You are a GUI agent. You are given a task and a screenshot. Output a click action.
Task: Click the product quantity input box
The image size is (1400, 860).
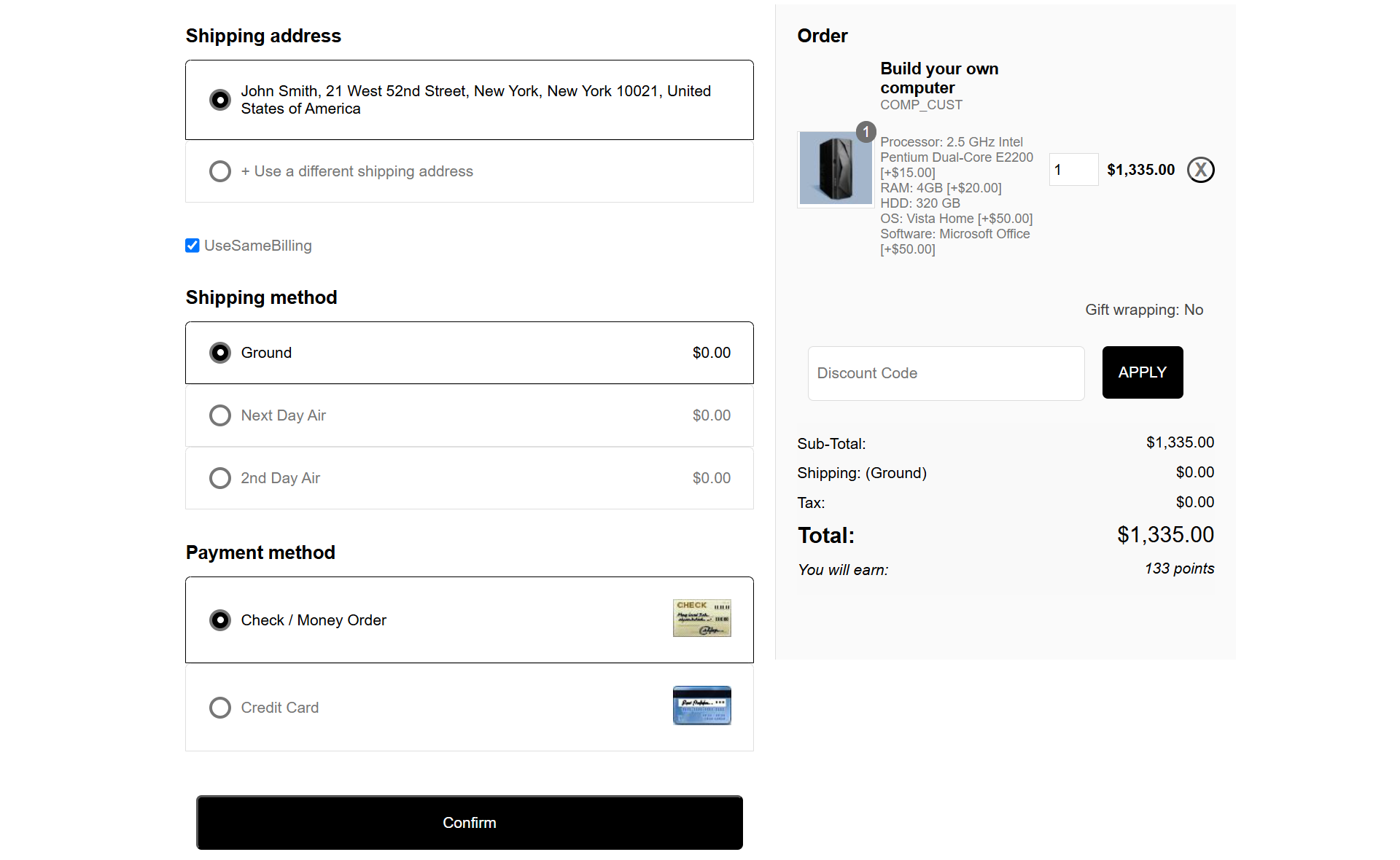click(x=1073, y=170)
